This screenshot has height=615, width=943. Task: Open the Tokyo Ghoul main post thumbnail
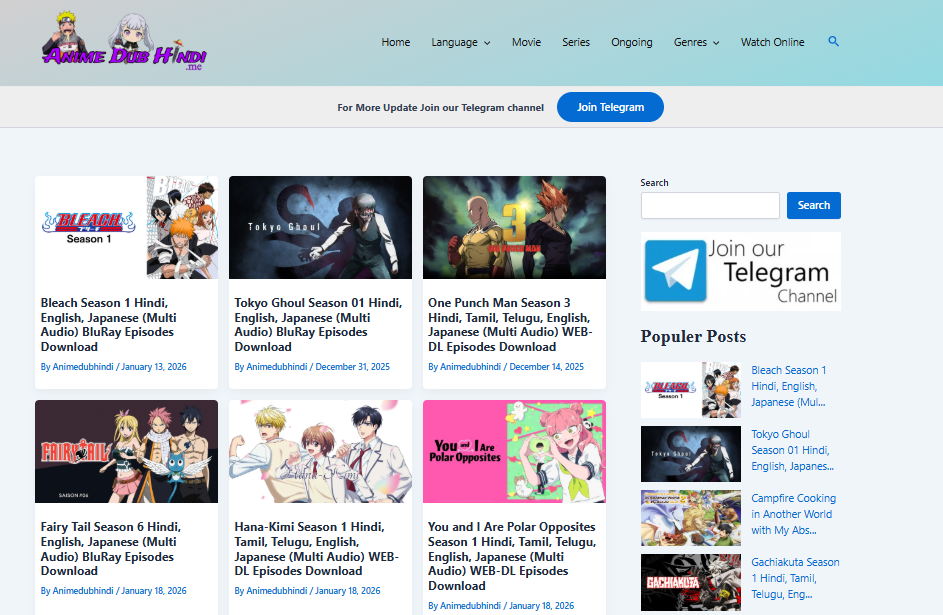tap(320, 227)
